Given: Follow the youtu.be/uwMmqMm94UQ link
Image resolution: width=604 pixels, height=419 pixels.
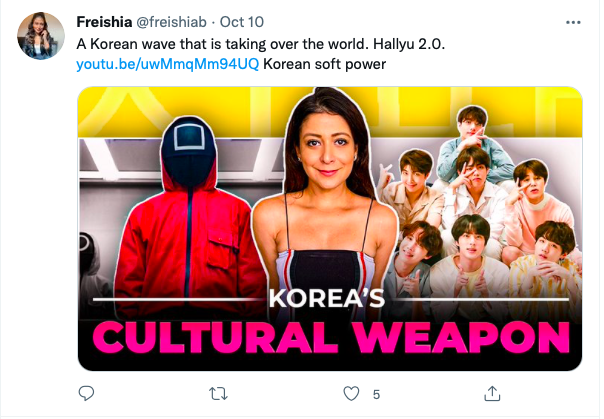Looking at the screenshot, I should [168, 64].
